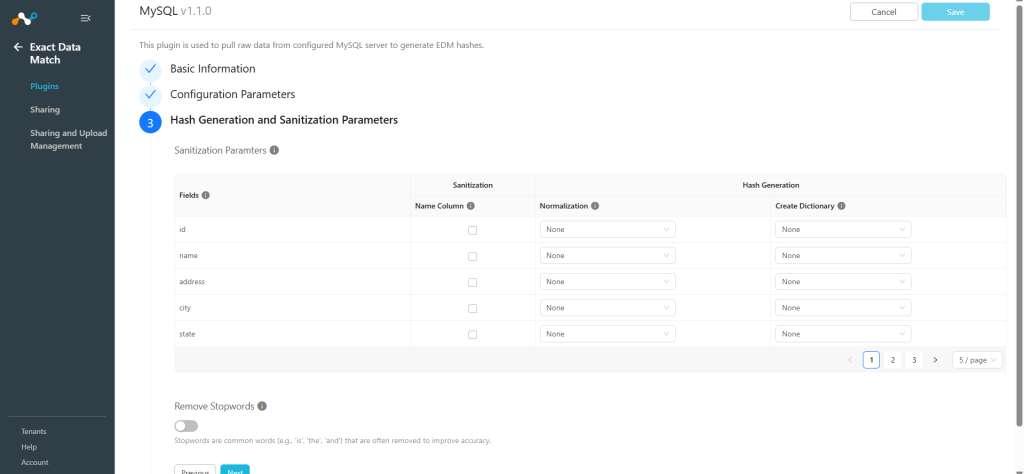
Task: Open the 5 / page size selector
Action: [x=977, y=360]
